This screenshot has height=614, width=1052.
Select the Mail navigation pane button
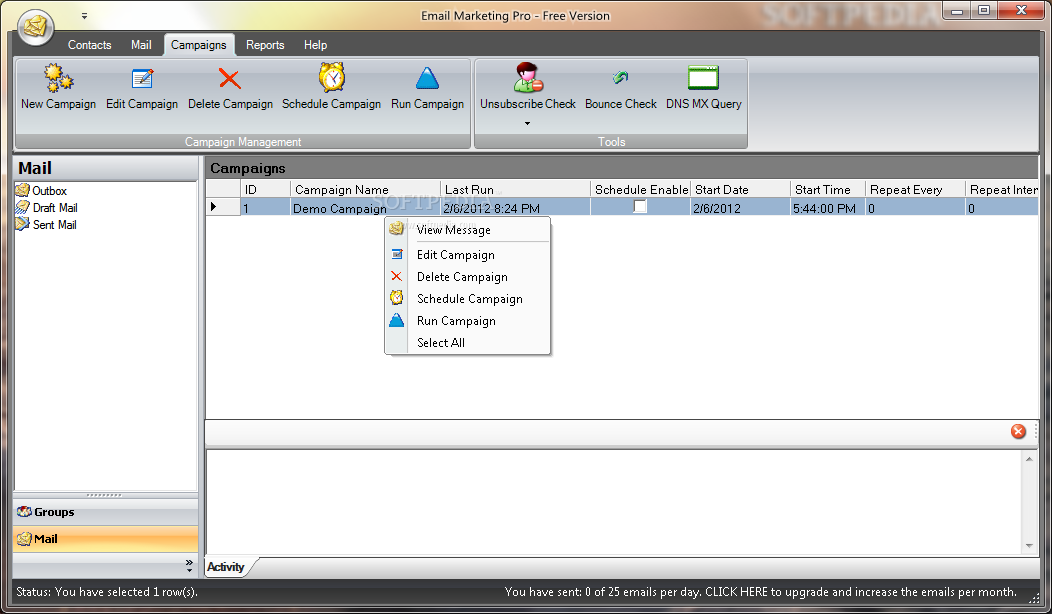click(x=105, y=539)
